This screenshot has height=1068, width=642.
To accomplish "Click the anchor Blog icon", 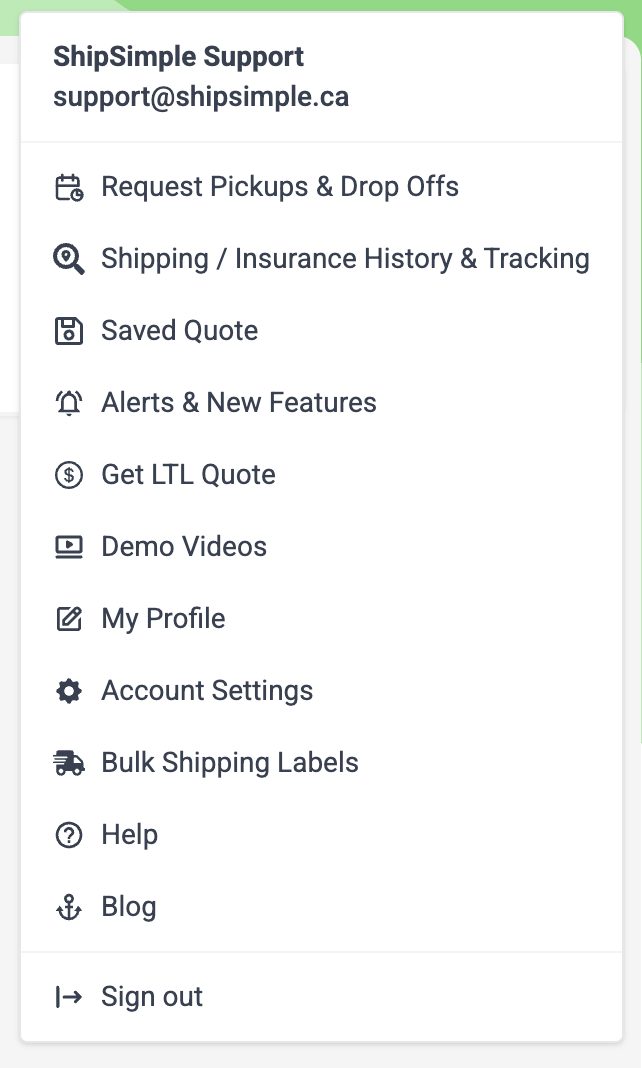I will (x=69, y=907).
